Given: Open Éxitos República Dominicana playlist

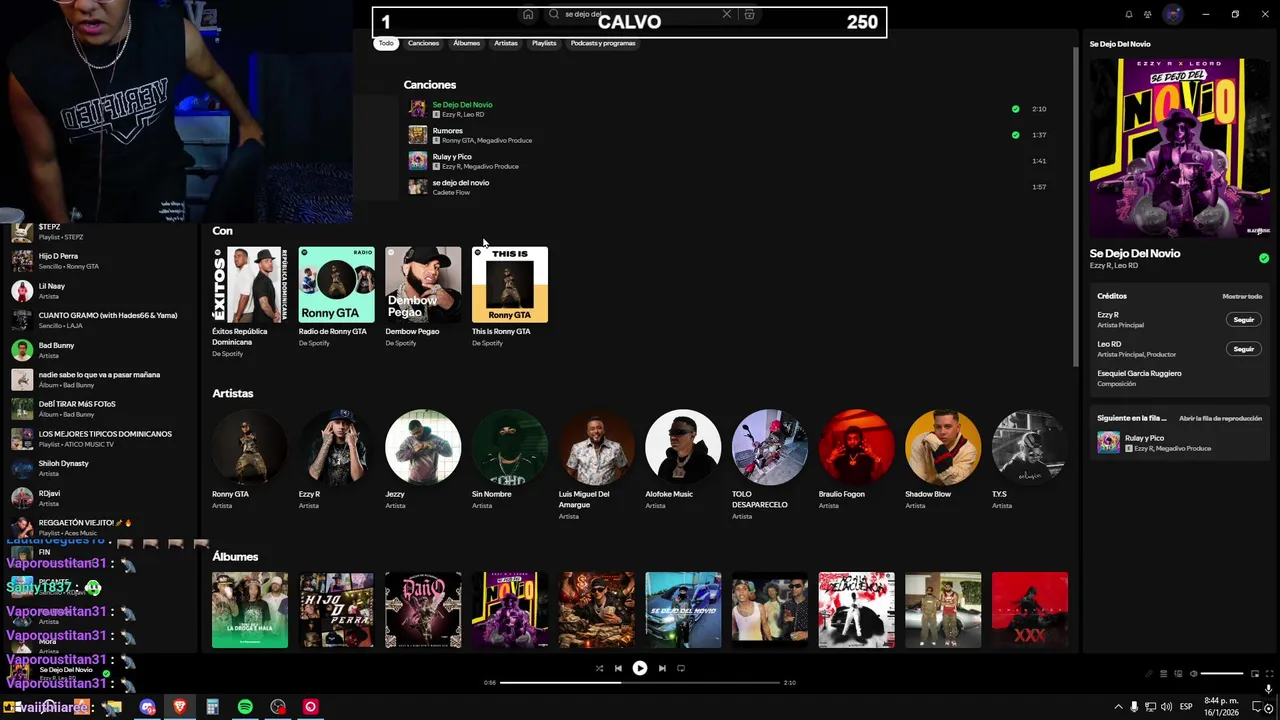Looking at the screenshot, I should [x=249, y=302].
